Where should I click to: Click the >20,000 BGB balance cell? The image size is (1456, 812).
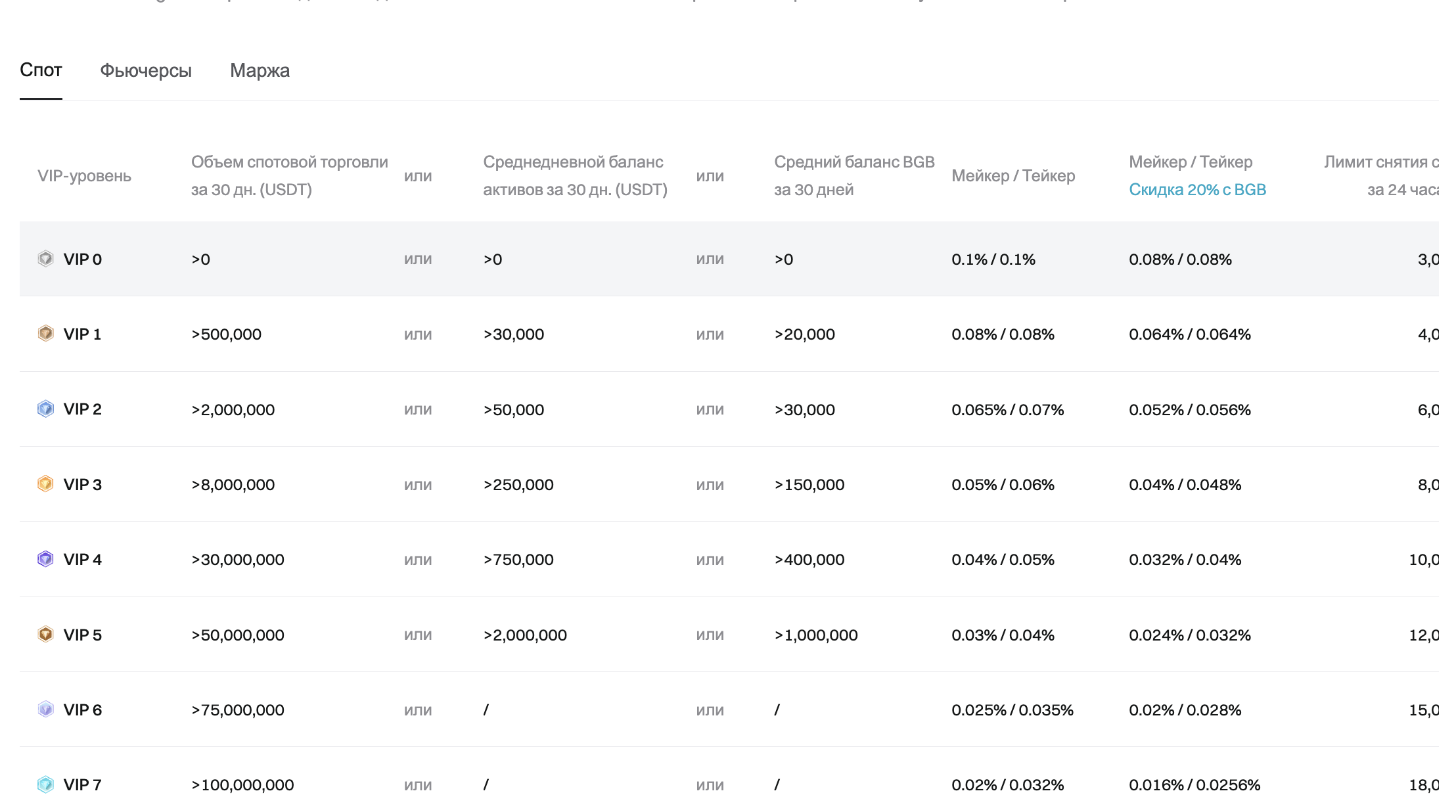point(805,334)
